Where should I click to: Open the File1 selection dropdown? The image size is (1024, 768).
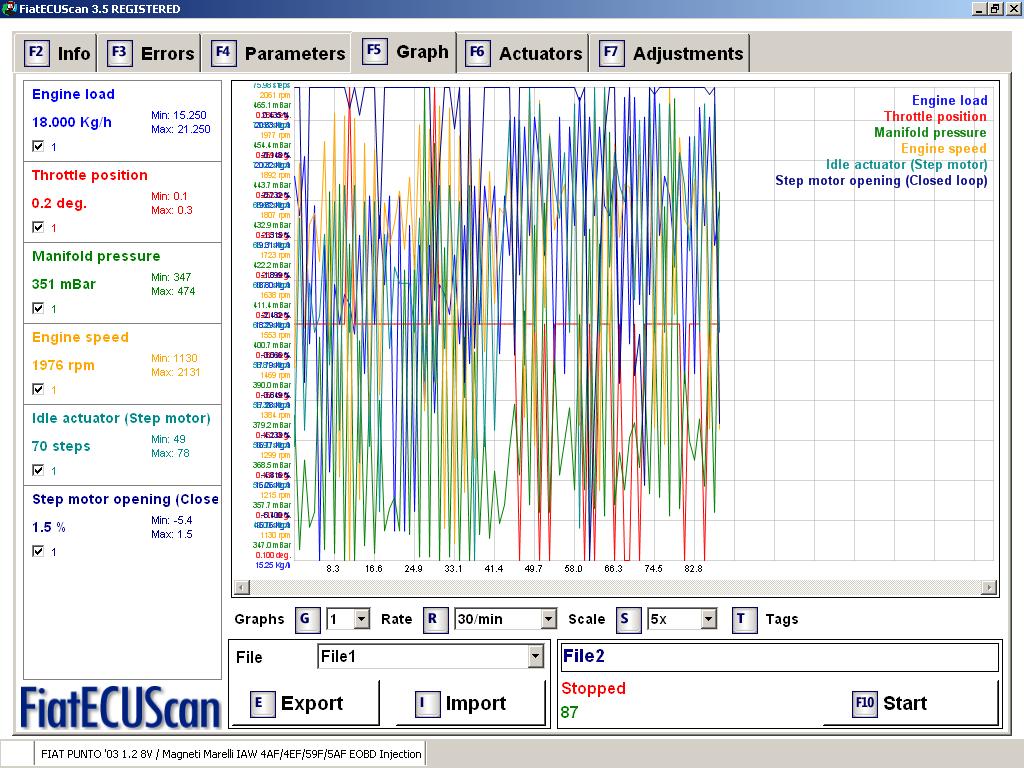click(536, 656)
